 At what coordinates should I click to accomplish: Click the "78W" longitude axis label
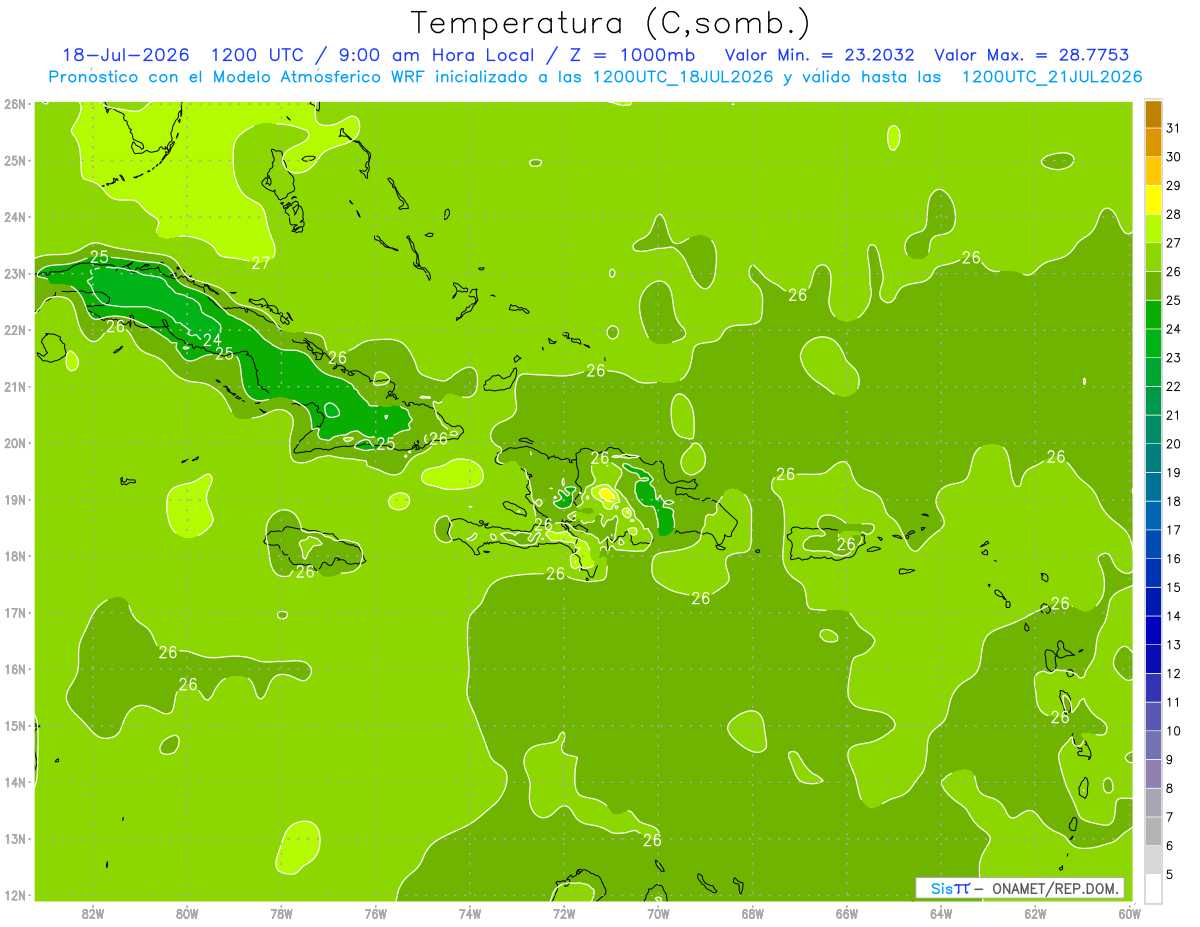(281, 913)
